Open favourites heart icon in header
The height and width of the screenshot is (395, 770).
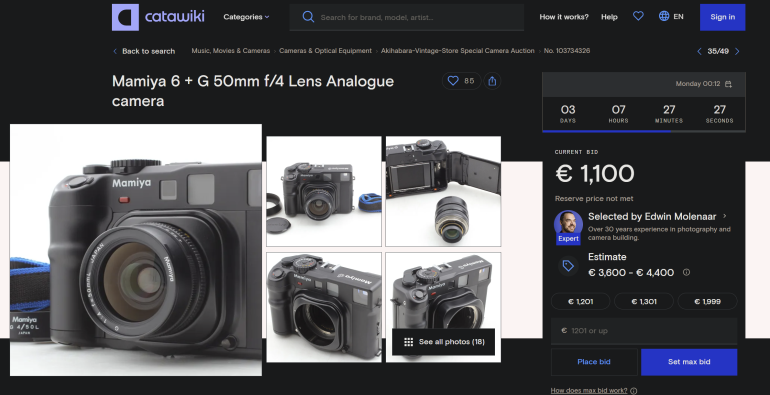pos(638,16)
